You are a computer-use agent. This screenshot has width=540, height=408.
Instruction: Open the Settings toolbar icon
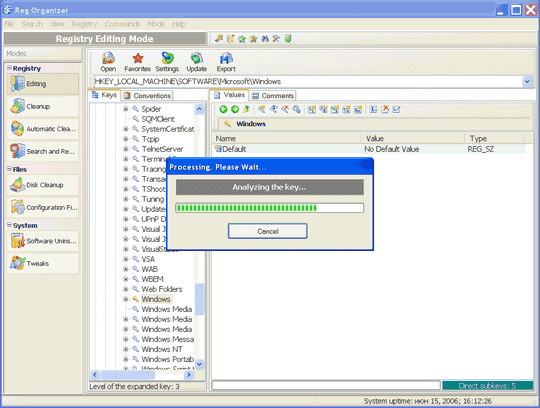point(167,62)
